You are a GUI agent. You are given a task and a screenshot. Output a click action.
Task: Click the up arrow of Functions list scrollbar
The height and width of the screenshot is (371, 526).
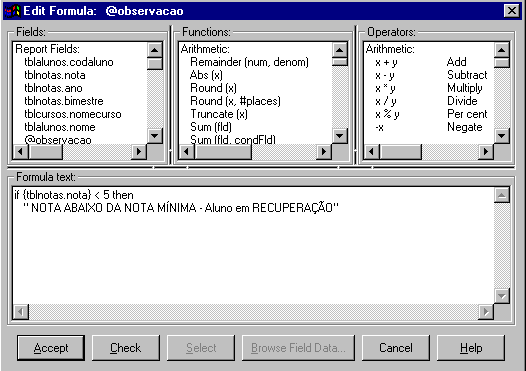click(339, 50)
